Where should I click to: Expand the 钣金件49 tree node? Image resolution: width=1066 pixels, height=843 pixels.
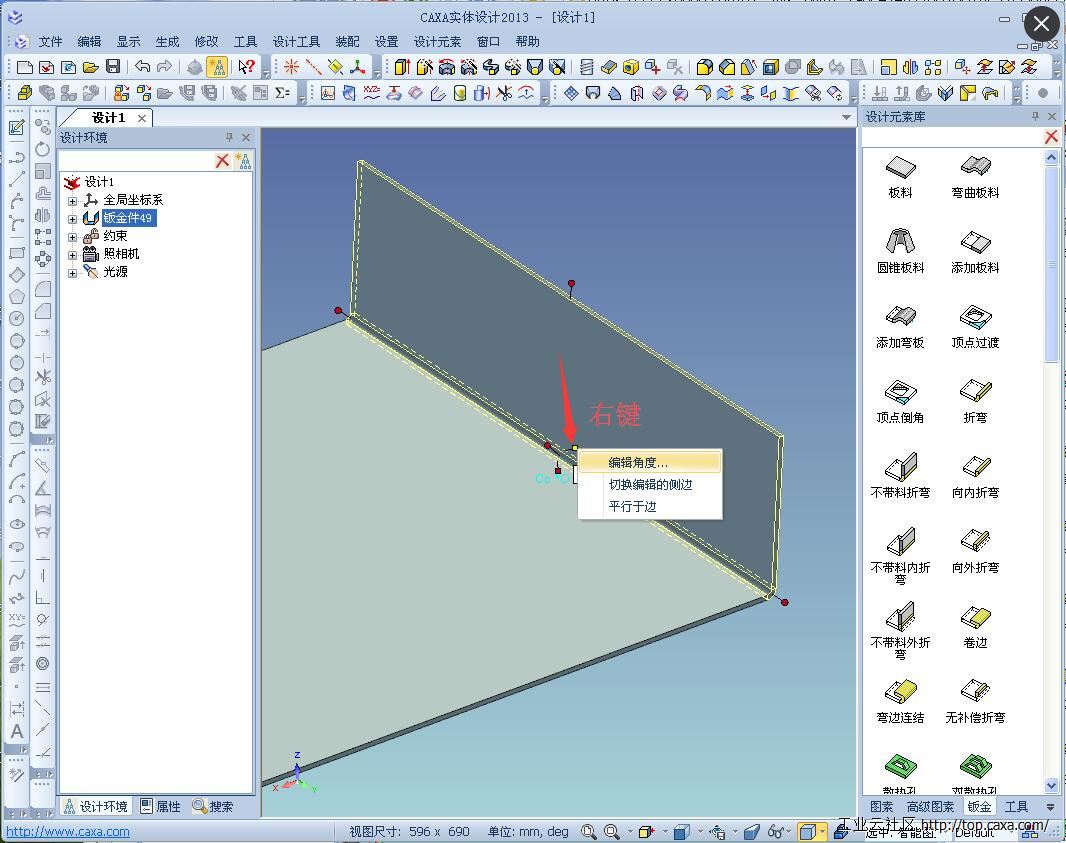click(72, 218)
